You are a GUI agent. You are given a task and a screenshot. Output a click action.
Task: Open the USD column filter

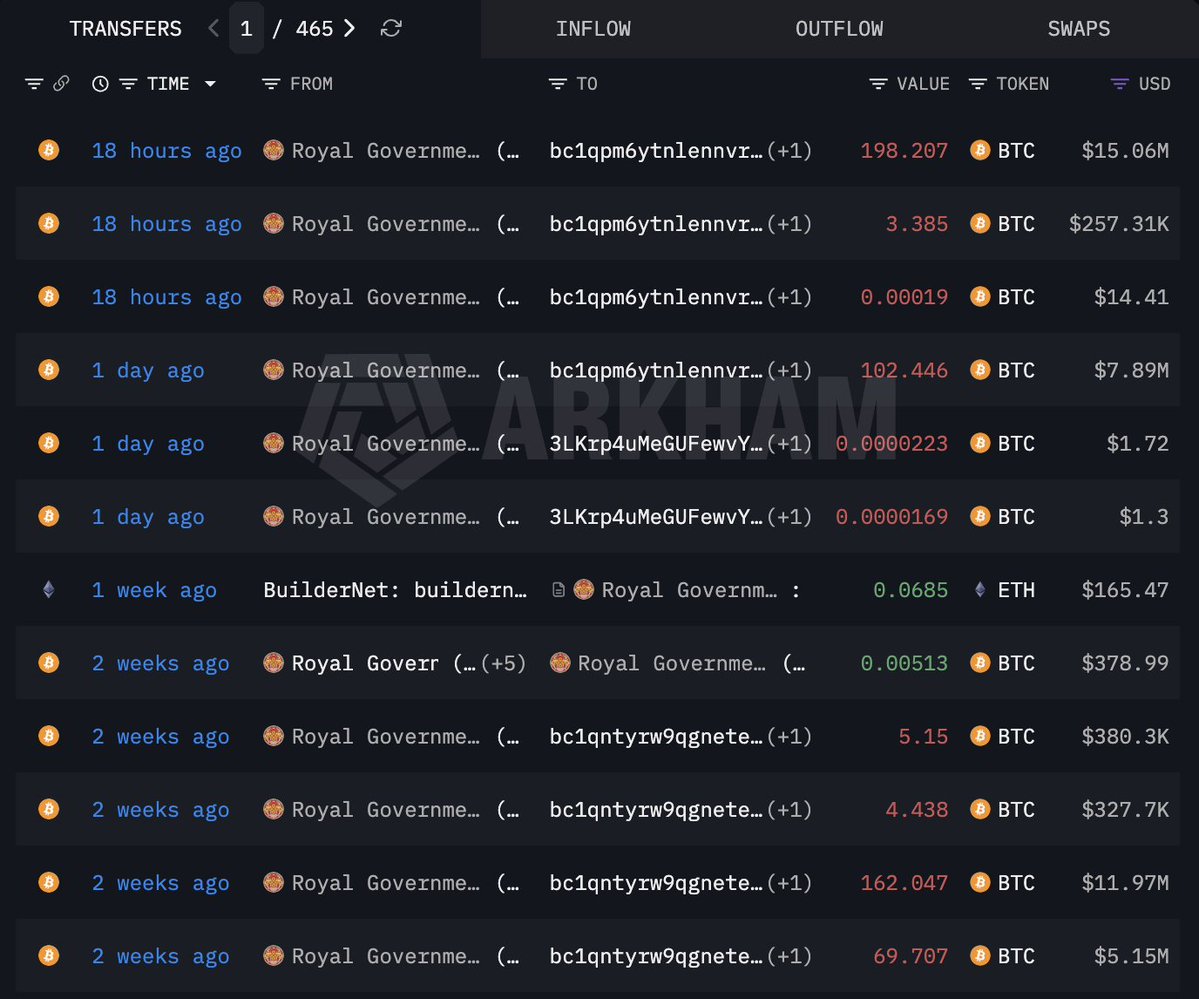click(x=1119, y=83)
